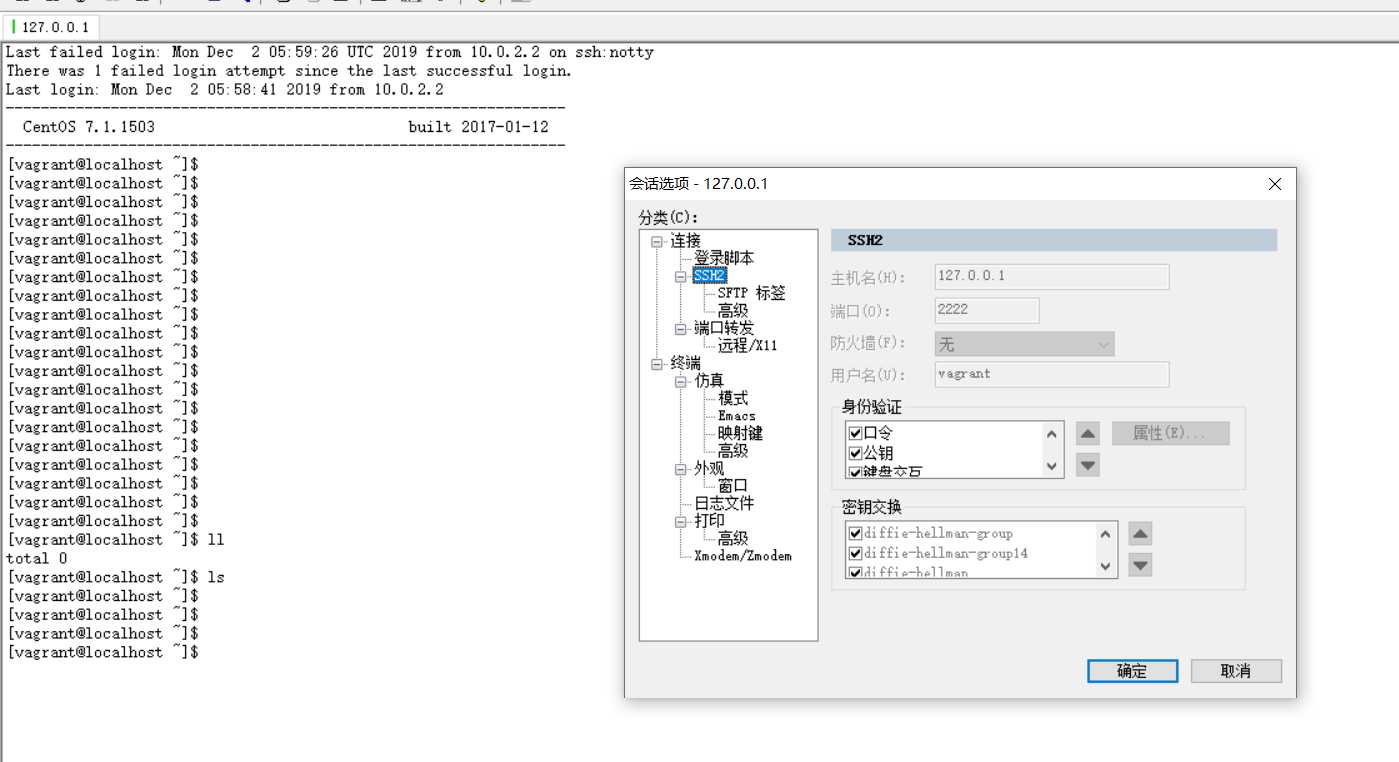Toggle the 键盘交互 authentication checkbox
The height and width of the screenshot is (762, 1399).
[855, 471]
